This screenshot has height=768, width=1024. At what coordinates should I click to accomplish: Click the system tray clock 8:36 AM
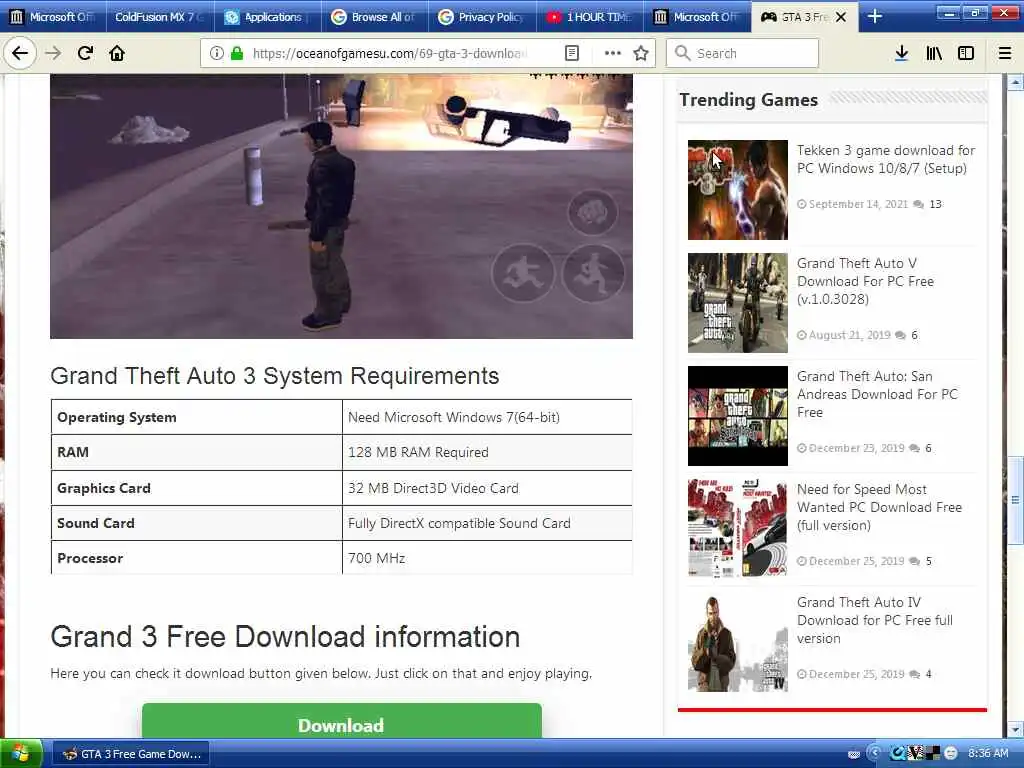point(987,754)
